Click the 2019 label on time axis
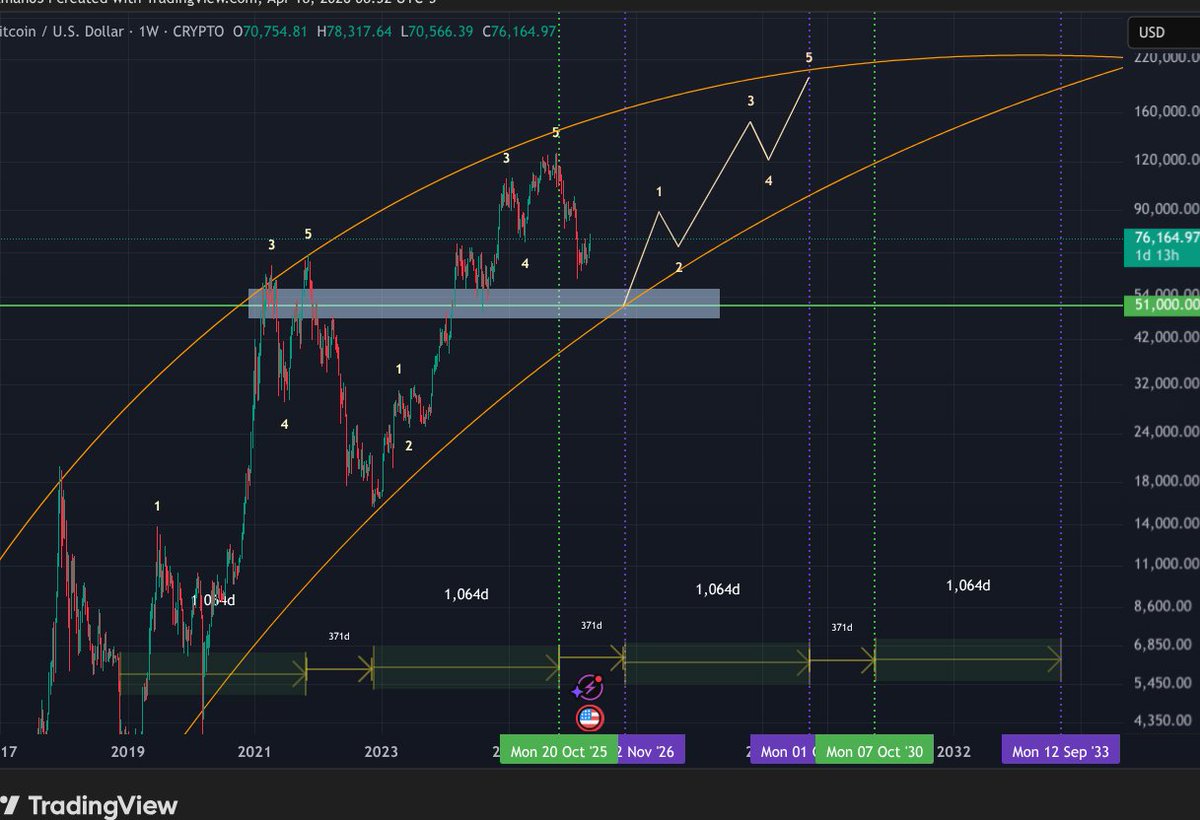 (x=127, y=752)
